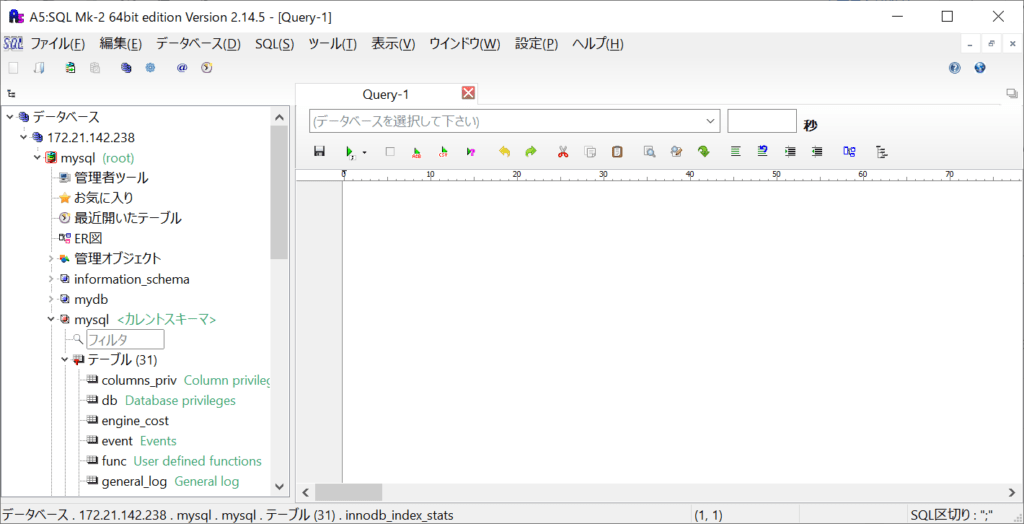Open the 編集(E) menu
The height and width of the screenshot is (524, 1024).
[x=121, y=44]
